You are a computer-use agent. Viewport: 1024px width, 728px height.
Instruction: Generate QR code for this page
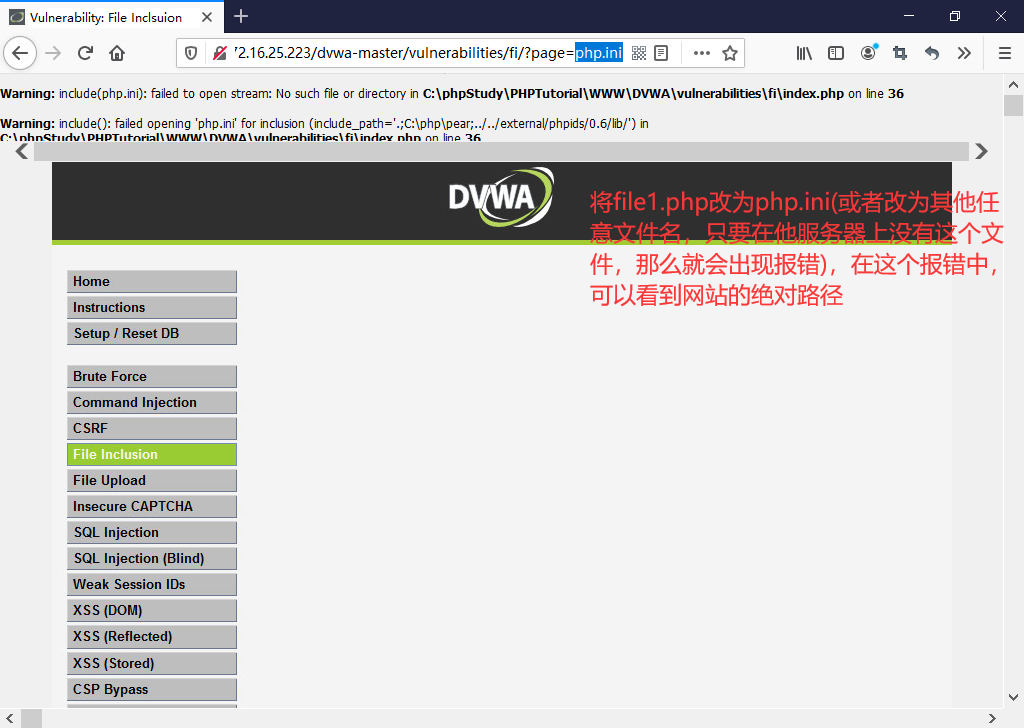(639, 53)
